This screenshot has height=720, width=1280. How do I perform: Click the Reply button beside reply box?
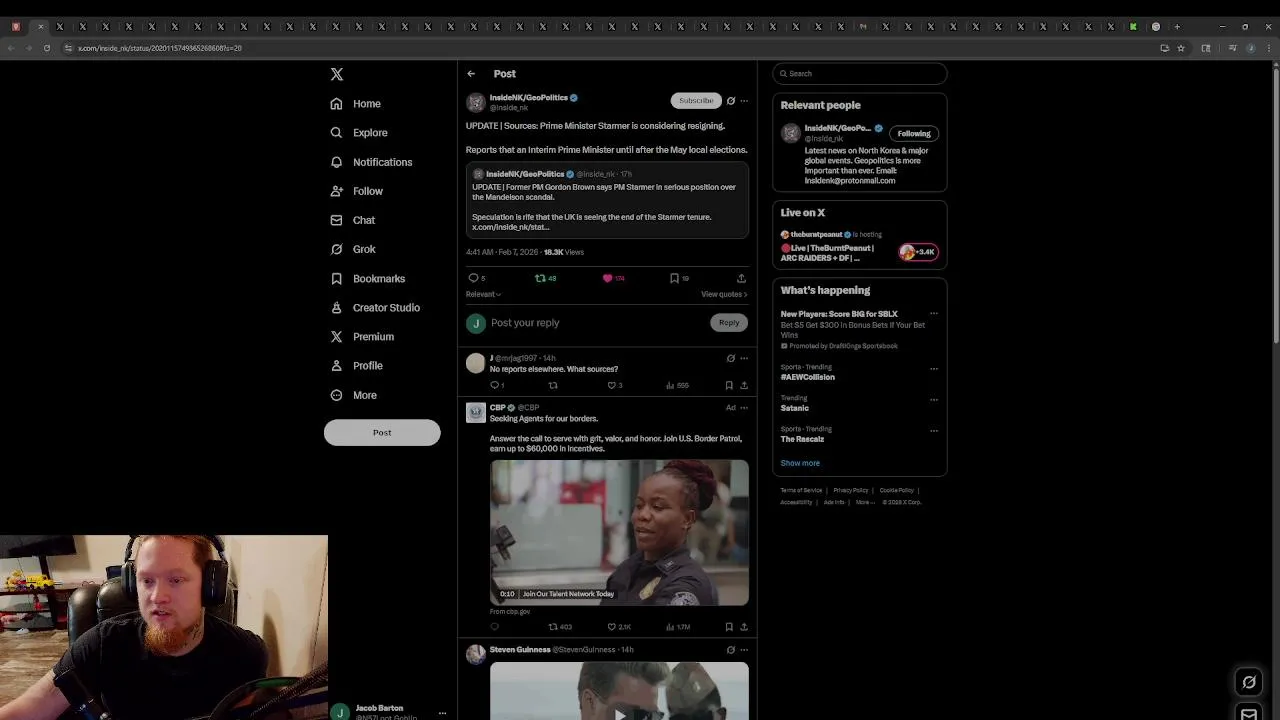click(x=729, y=322)
